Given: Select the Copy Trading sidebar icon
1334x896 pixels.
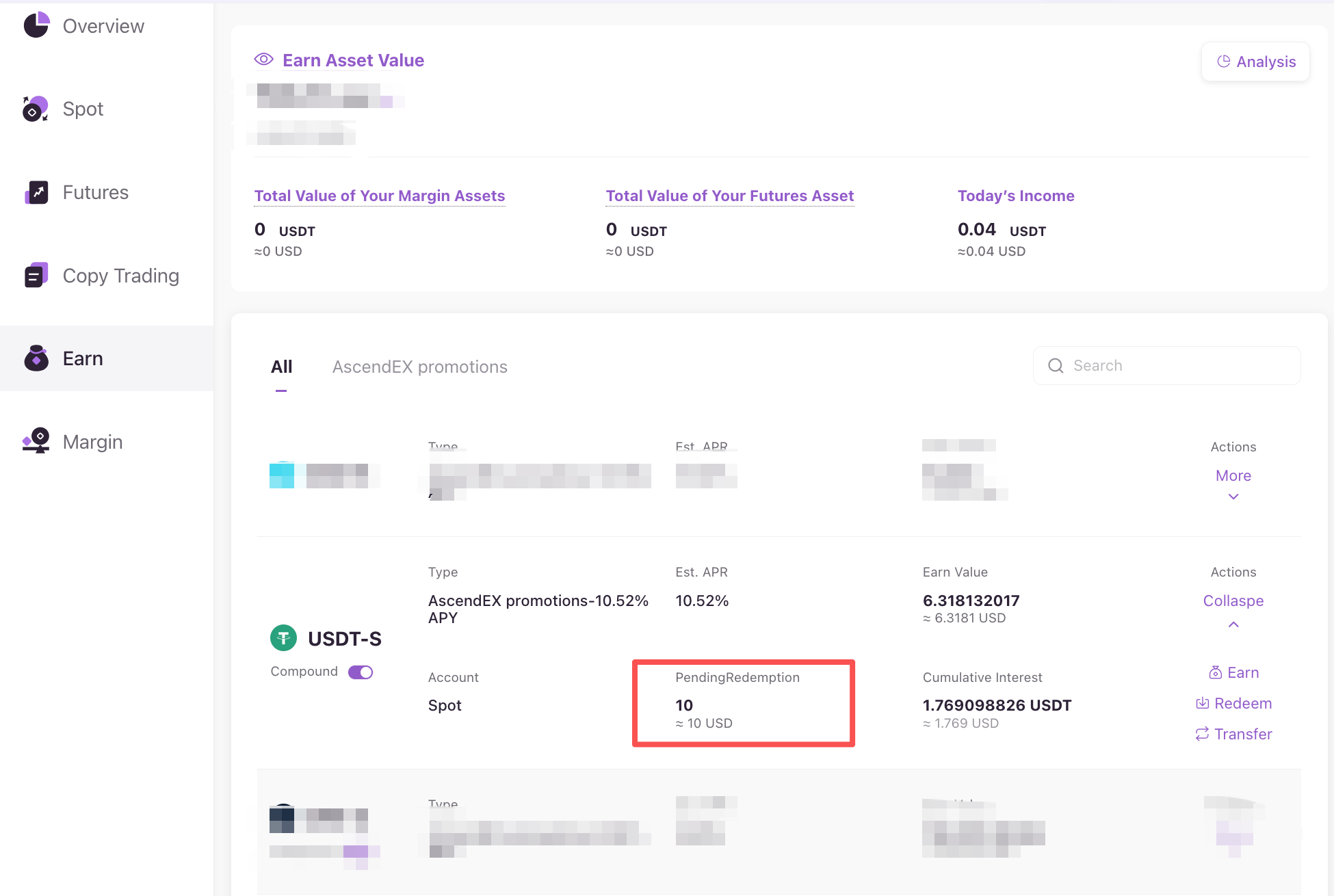Looking at the screenshot, I should pyautogui.click(x=36, y=276).
